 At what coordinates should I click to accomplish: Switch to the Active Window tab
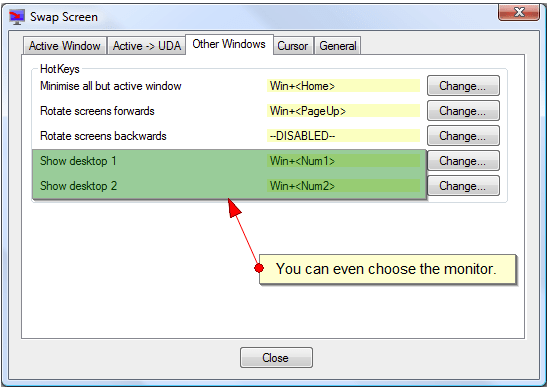[x=65, y=46]
